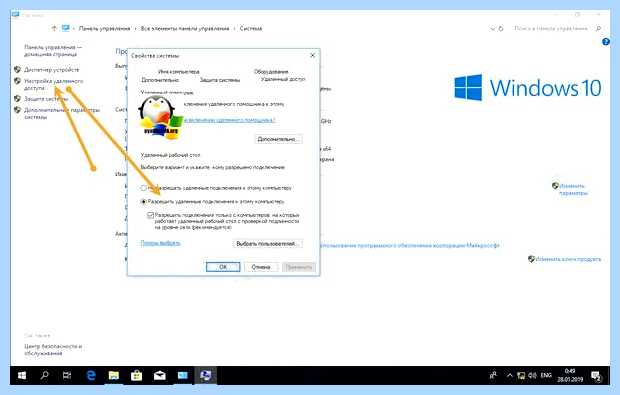Screen dimensions: 620x395
Task: Click shield icon beside Дополнительные параметры системы
Action: coord(17,110)
